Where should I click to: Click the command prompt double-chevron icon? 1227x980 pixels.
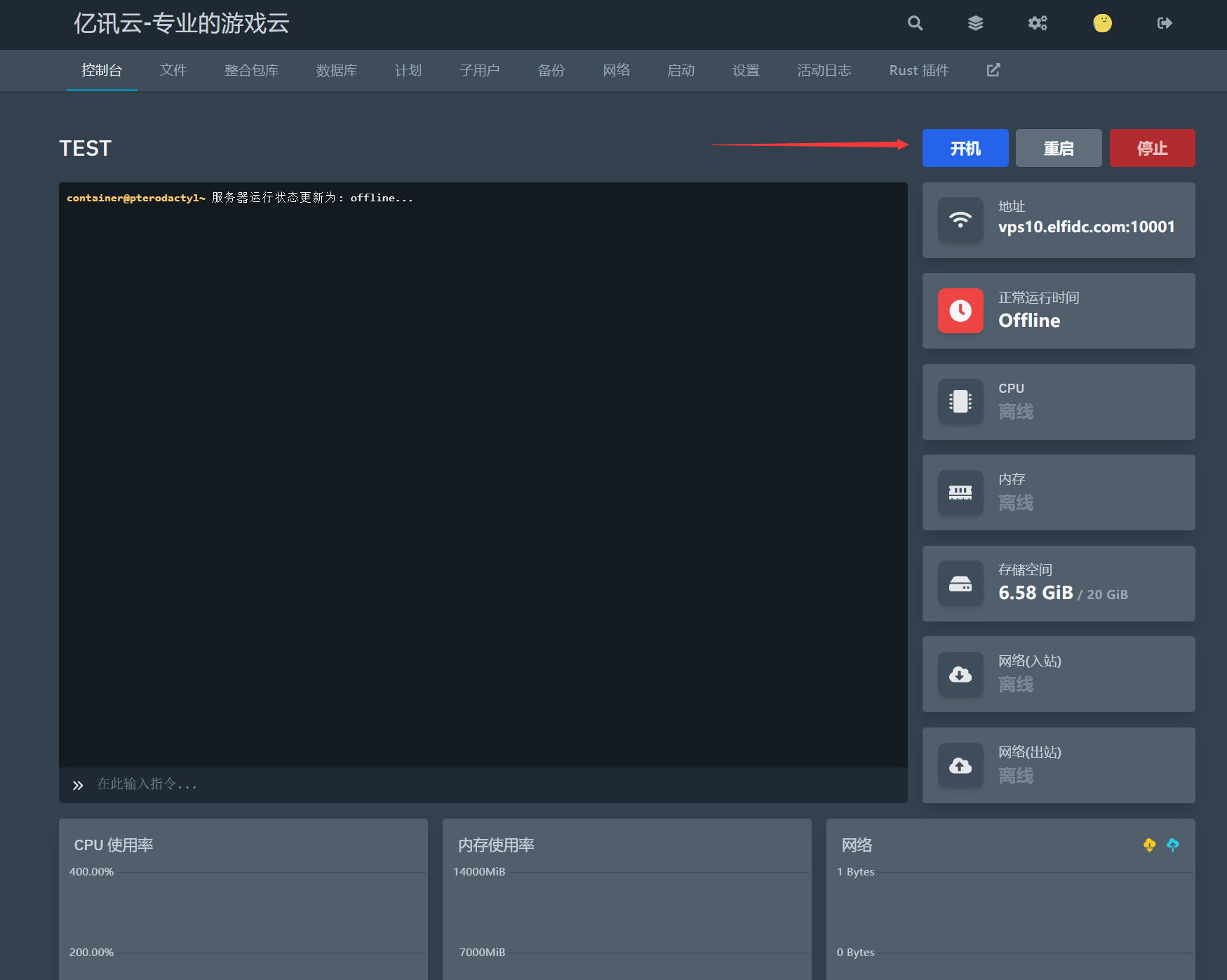click(78, 785)
